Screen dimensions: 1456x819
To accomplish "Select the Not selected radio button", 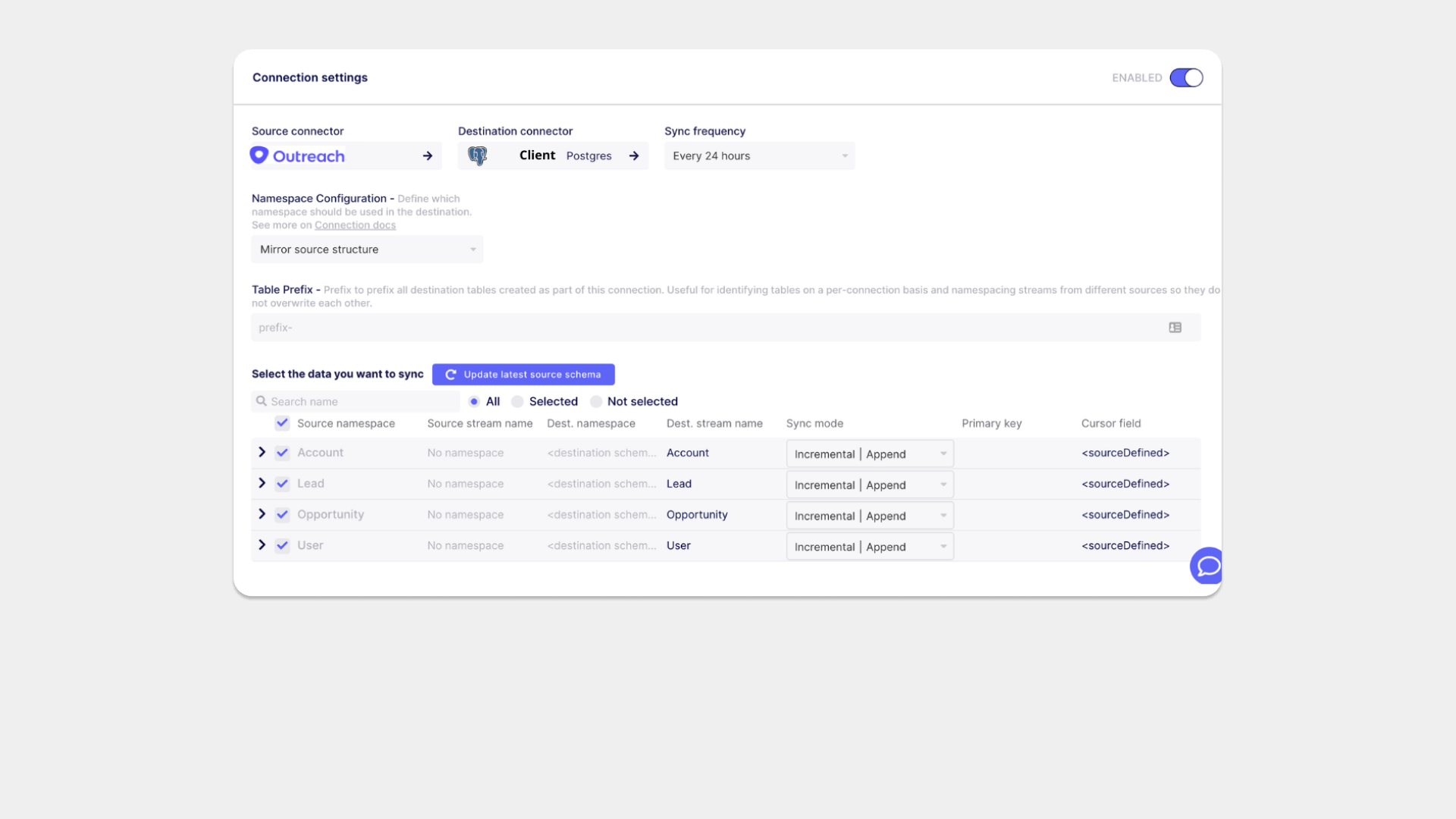I will 596,401.
